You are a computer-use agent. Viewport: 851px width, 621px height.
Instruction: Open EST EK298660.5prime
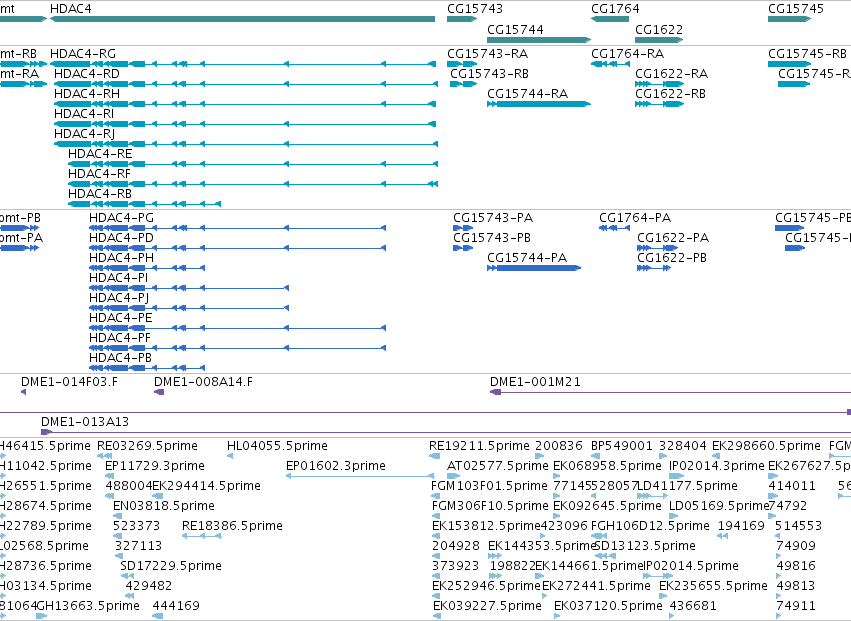click(717, 456)
